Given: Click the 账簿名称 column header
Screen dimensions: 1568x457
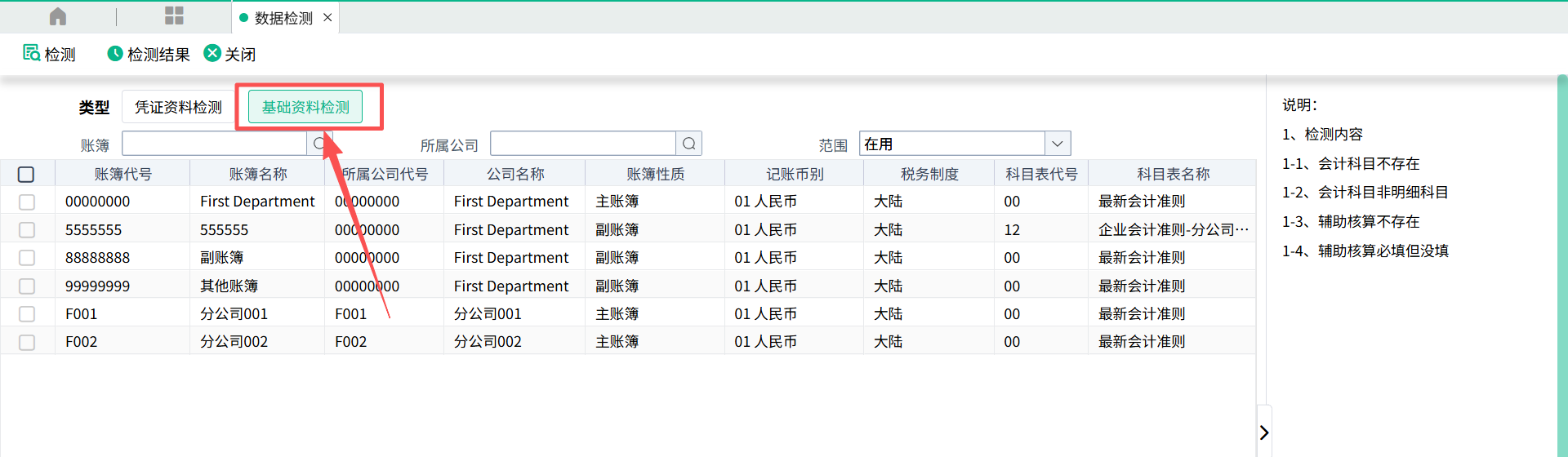Looking at the screenshot, I should (257, 174).
